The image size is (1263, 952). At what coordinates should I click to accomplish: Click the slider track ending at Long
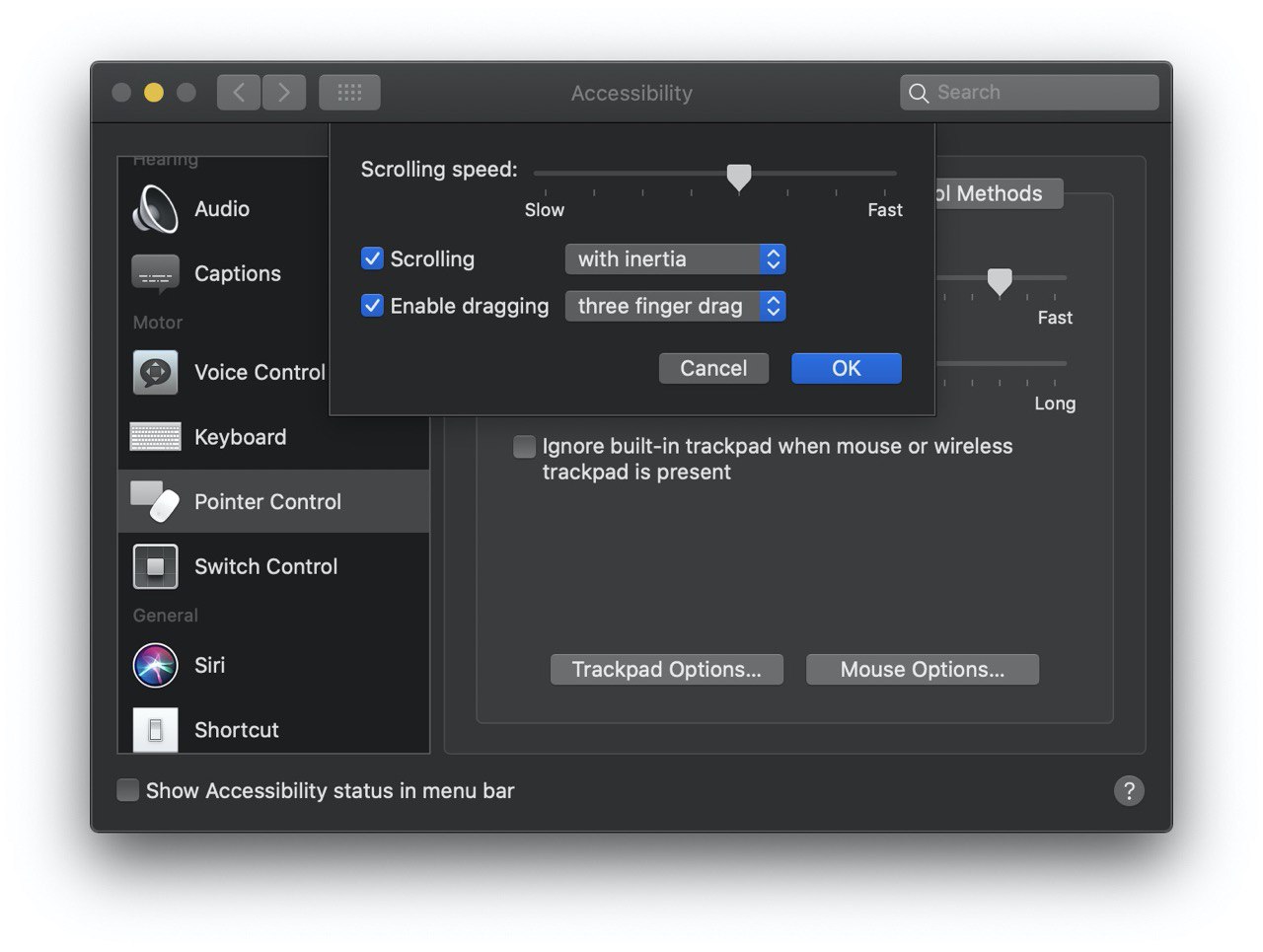tap(1002, 363)
